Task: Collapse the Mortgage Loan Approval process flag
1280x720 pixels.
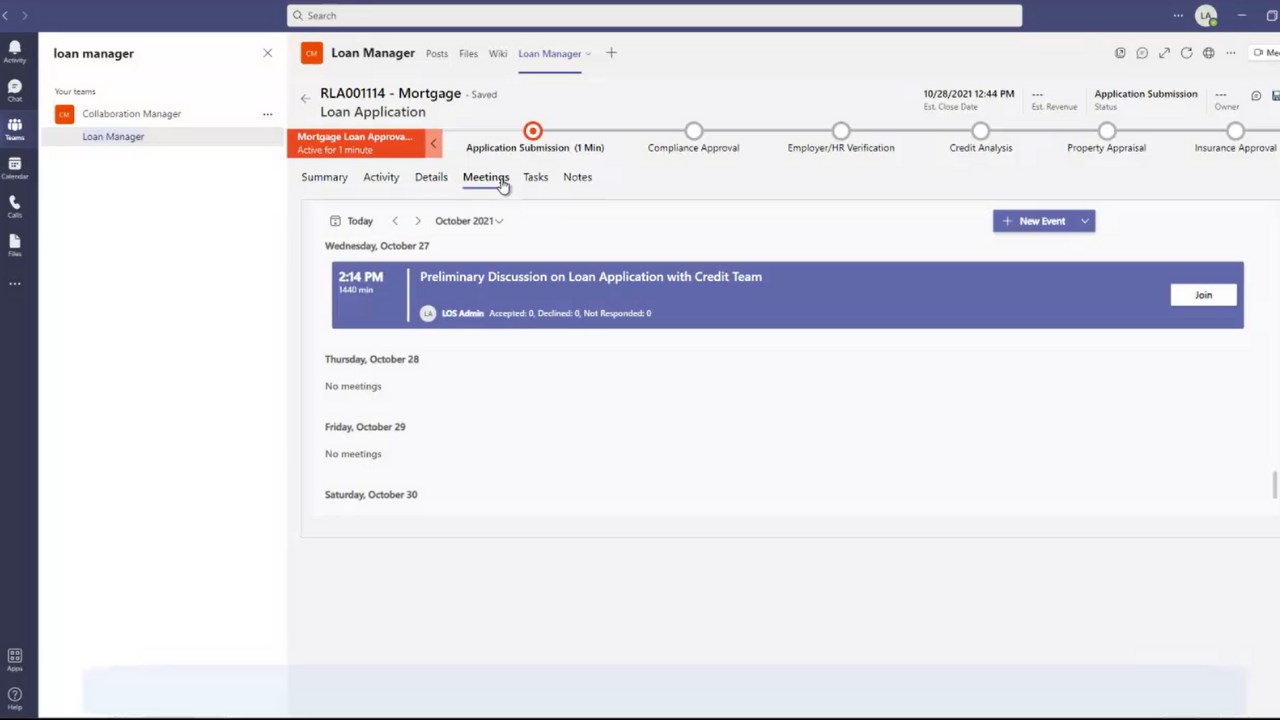Action: (x=433, y=143)
